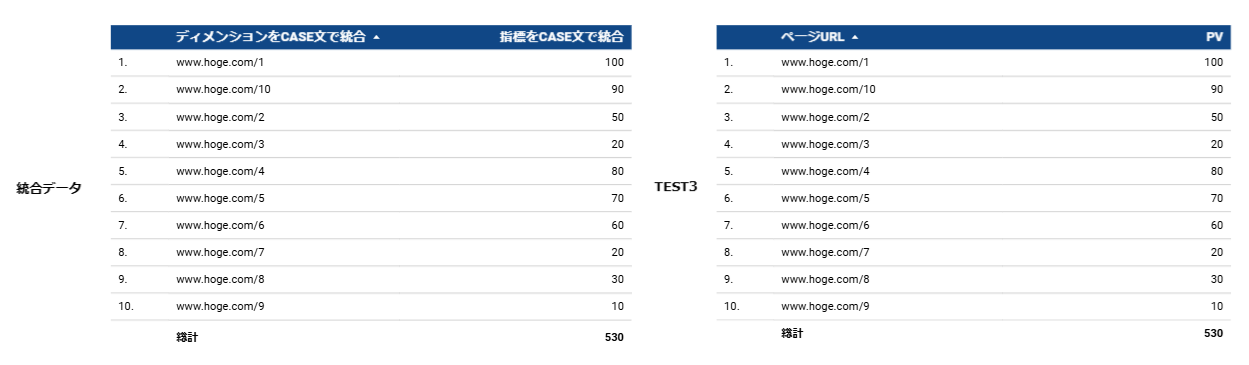Click www.hoge.com/4 row in left table
This screenshot has width=1249, height=365.
(x=371, y=171)
